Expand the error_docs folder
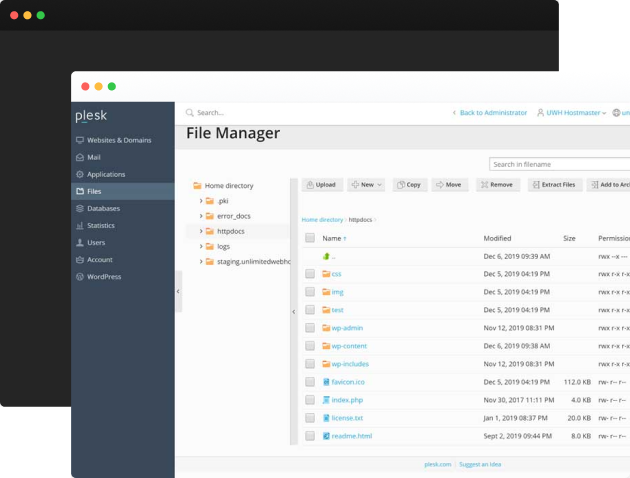Viewport: 630px width, 478px height. coord(201,216)
